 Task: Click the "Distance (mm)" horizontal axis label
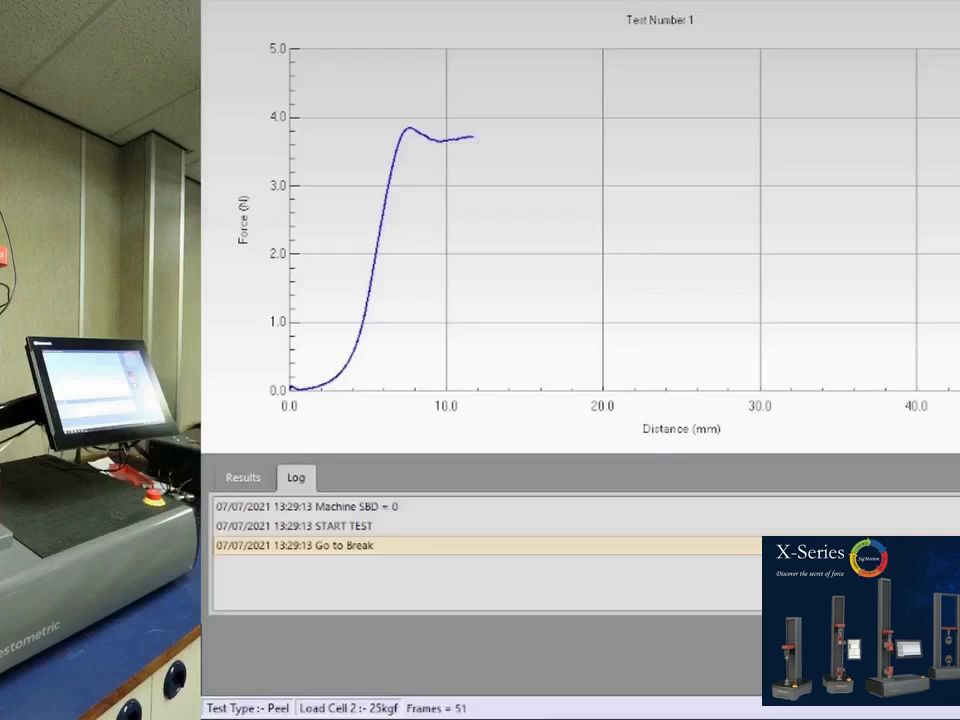(681, 429)
